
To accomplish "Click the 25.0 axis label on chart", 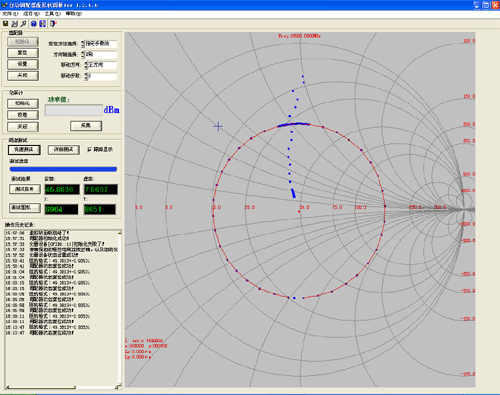I will point(250,207).
